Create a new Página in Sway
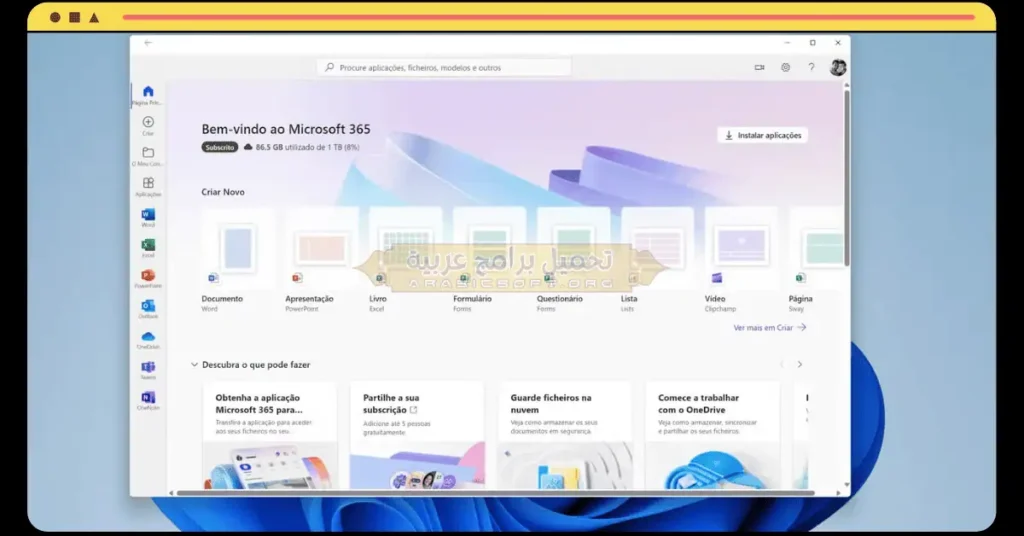The width and height of the screenshot is (1024, 536). (x=816, y=260)
